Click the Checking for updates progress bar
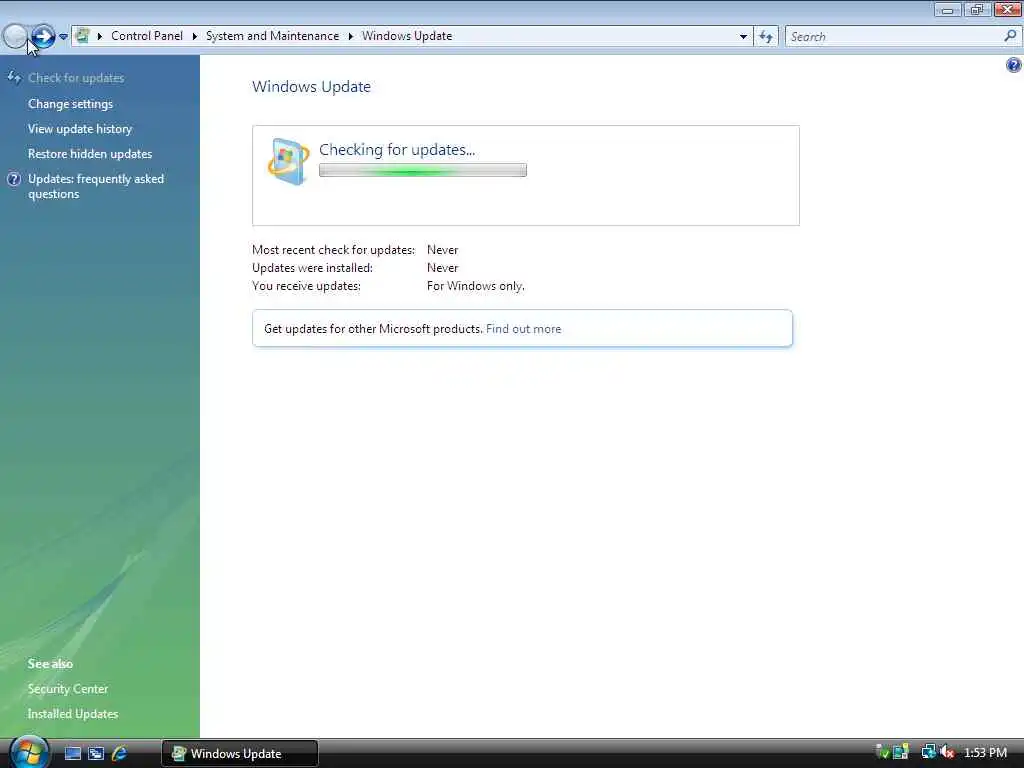Screen dimensions: 1024x768 [423, 170]
